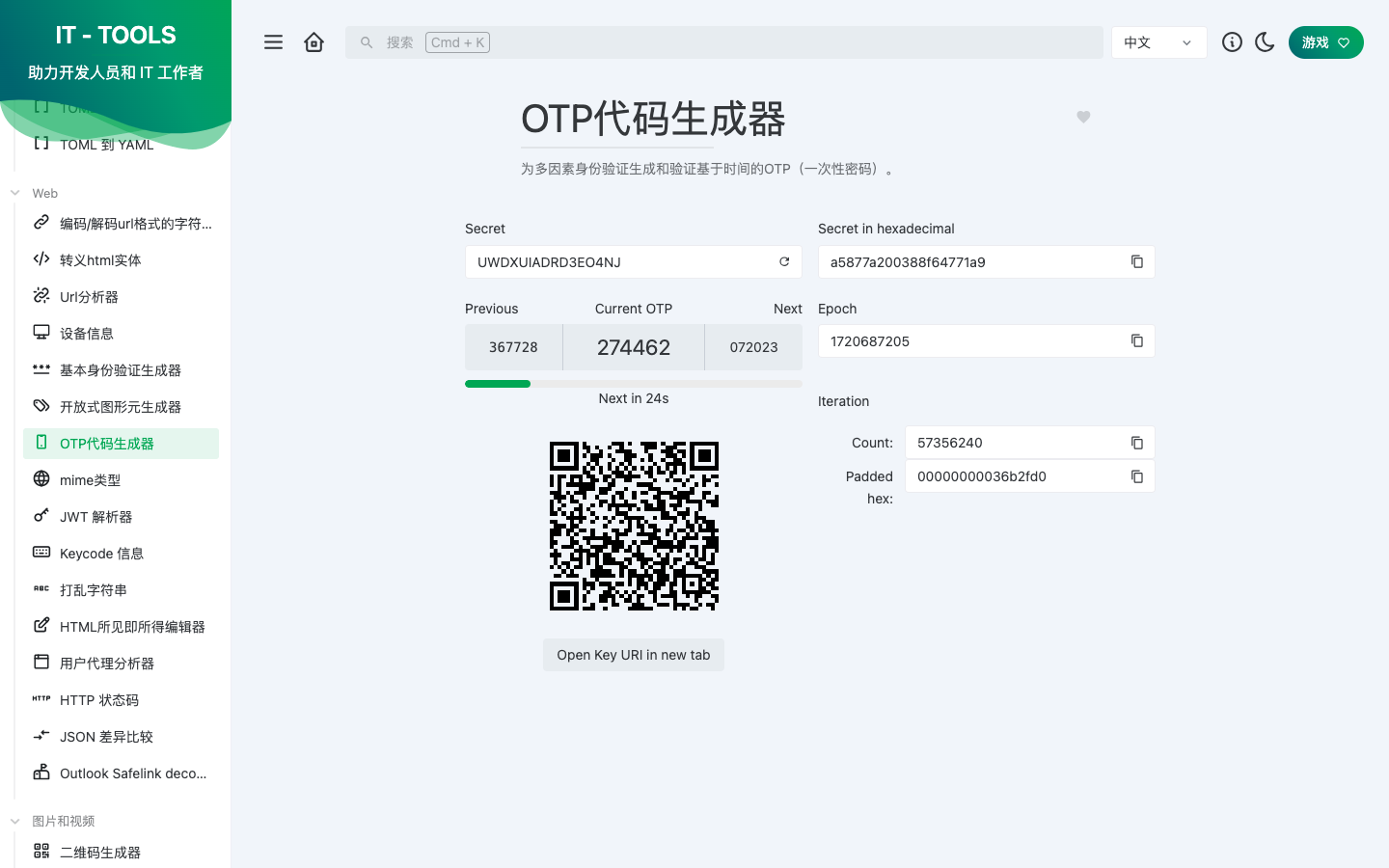Toggle dark mode with moon icon

1265,42
